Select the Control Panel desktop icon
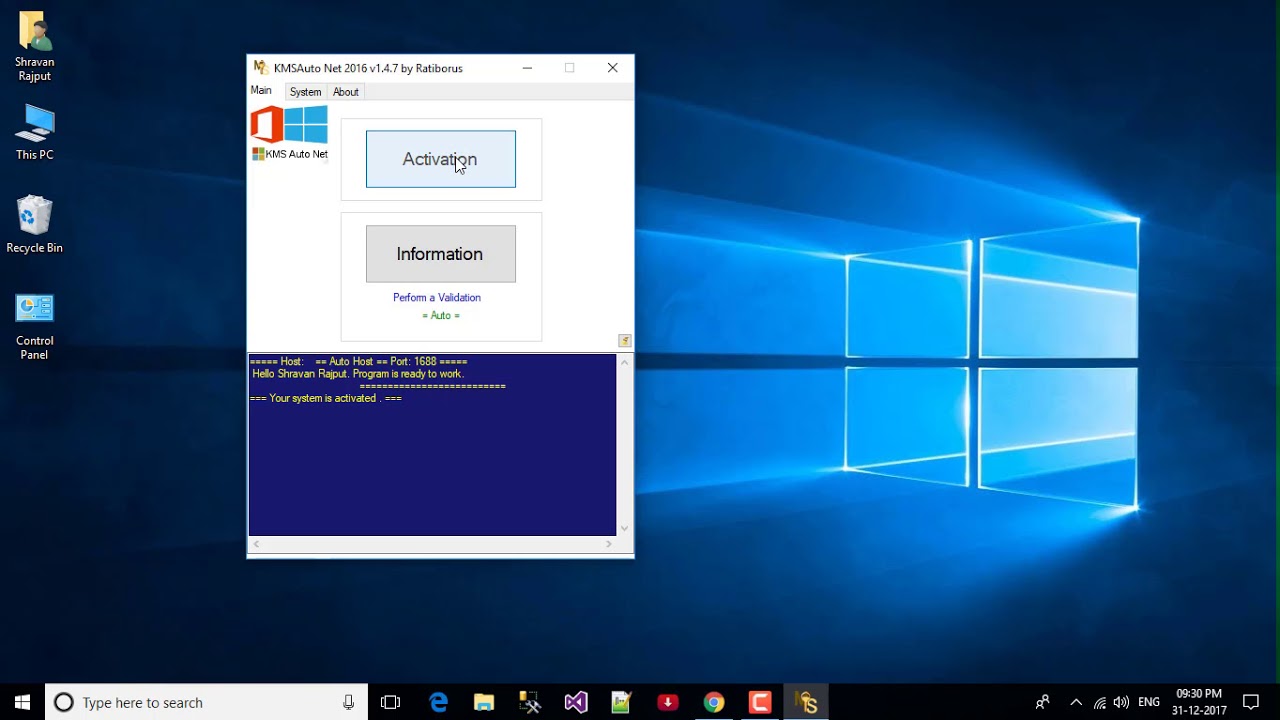 click(x=35, y=327)
